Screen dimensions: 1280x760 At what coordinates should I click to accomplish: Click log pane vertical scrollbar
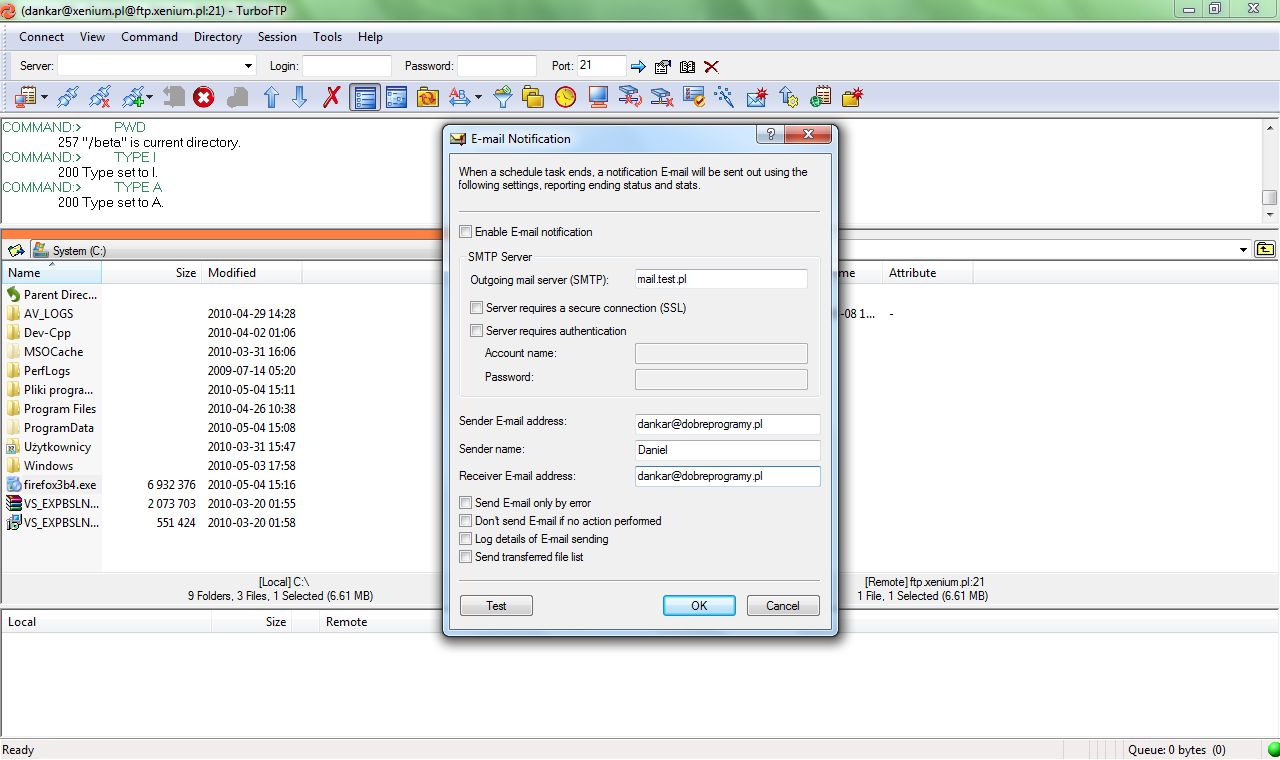1270,170
